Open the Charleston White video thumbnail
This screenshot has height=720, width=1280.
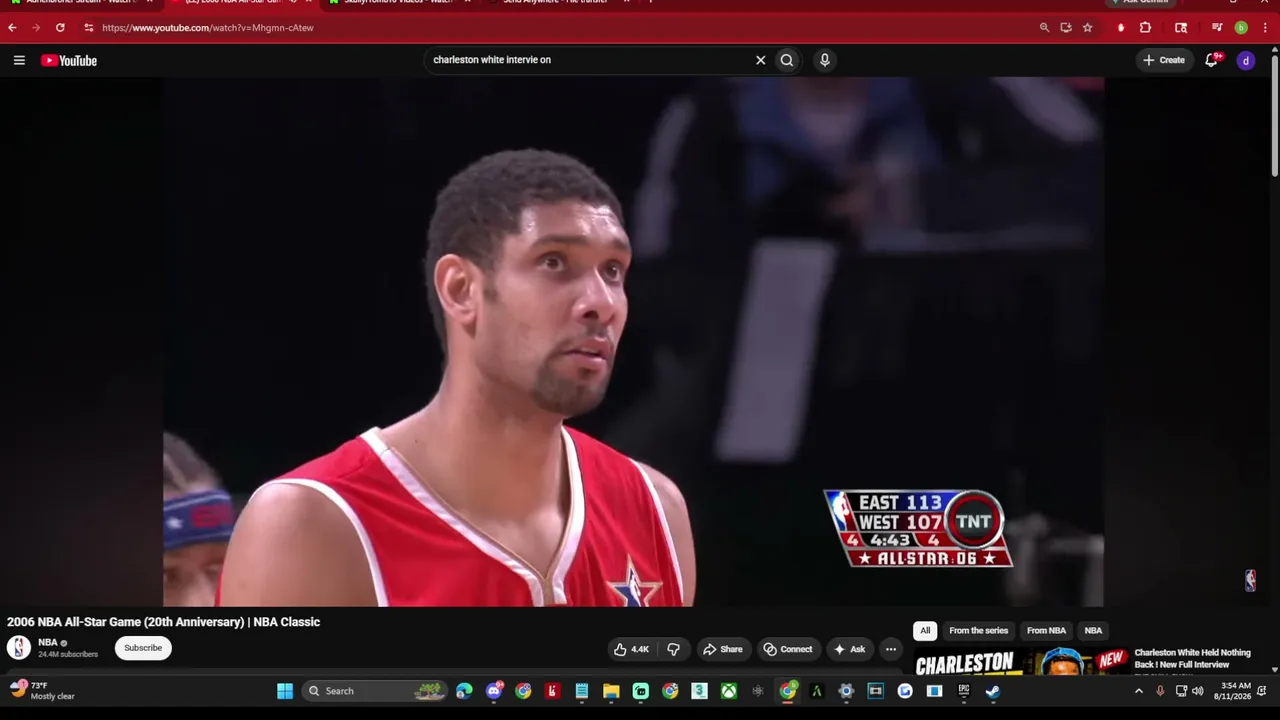click(1019, 662)
